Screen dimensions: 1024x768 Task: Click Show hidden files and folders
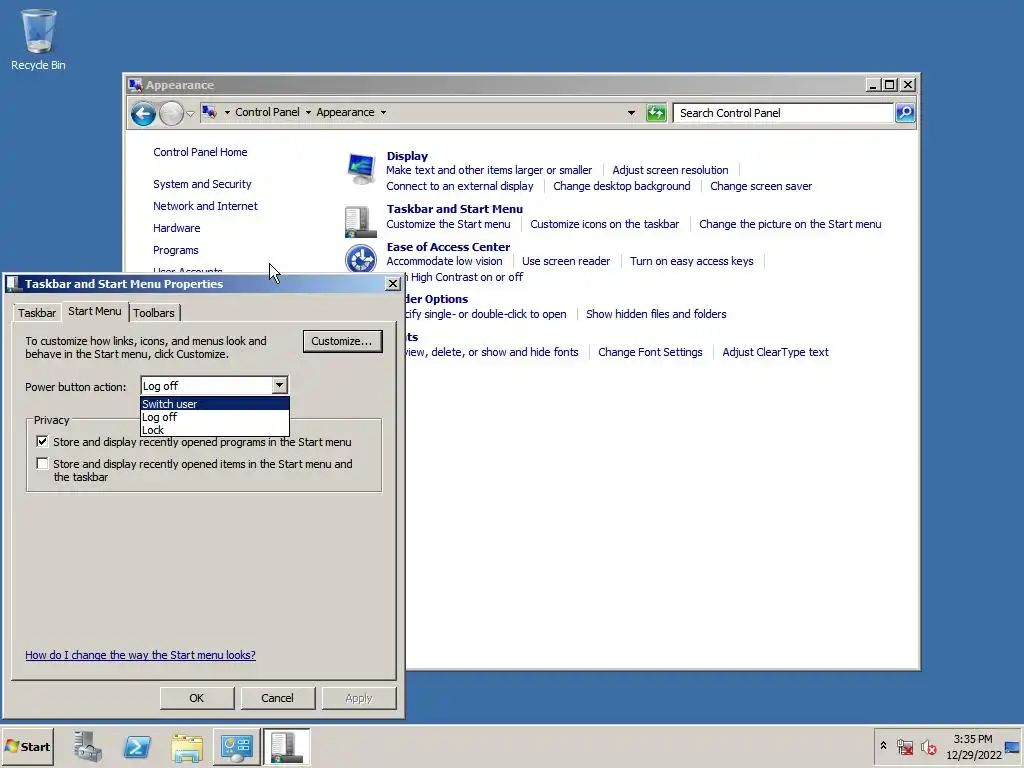(x=656, y=314)
